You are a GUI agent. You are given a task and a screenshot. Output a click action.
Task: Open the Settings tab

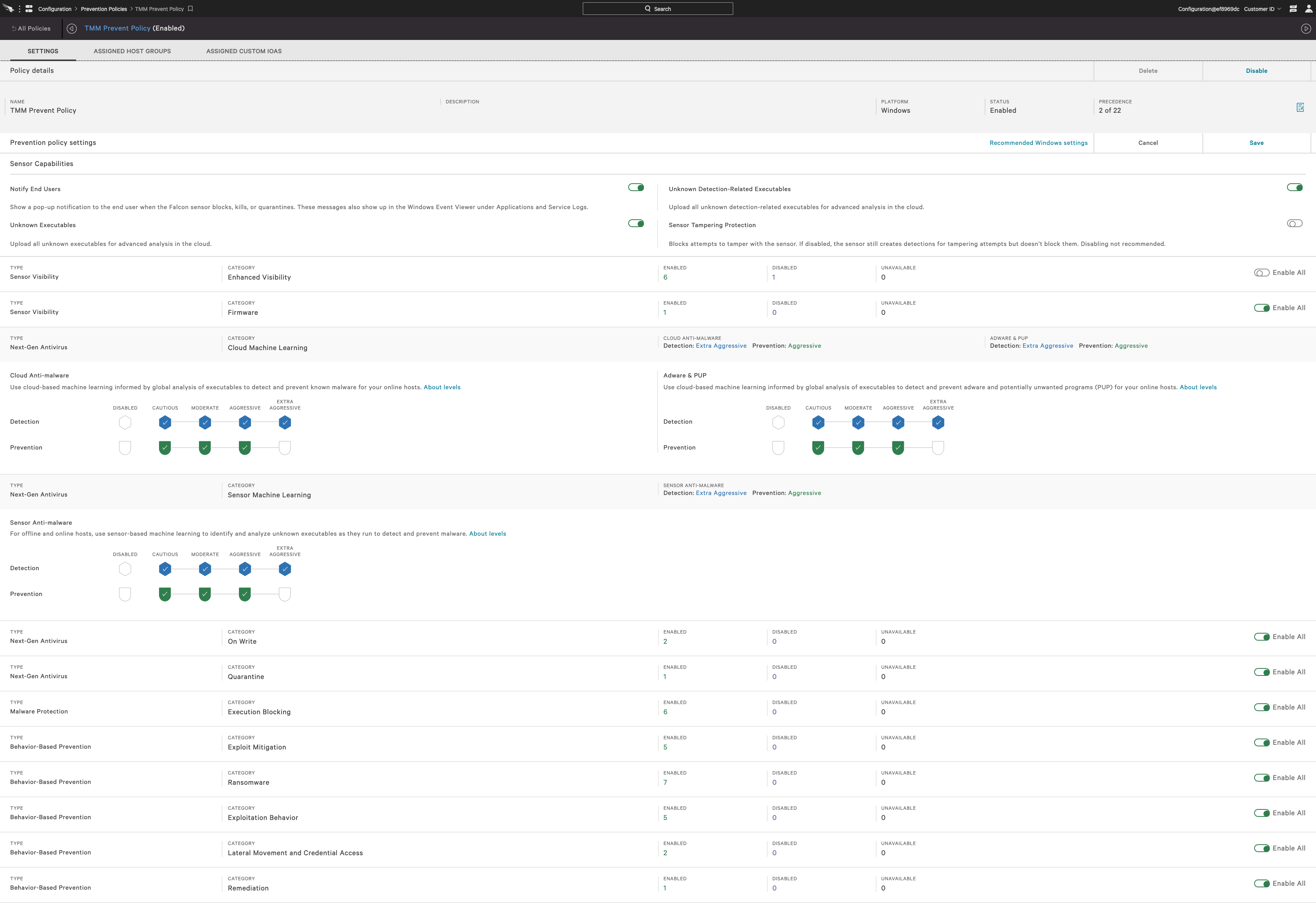(x=43, y=51)
